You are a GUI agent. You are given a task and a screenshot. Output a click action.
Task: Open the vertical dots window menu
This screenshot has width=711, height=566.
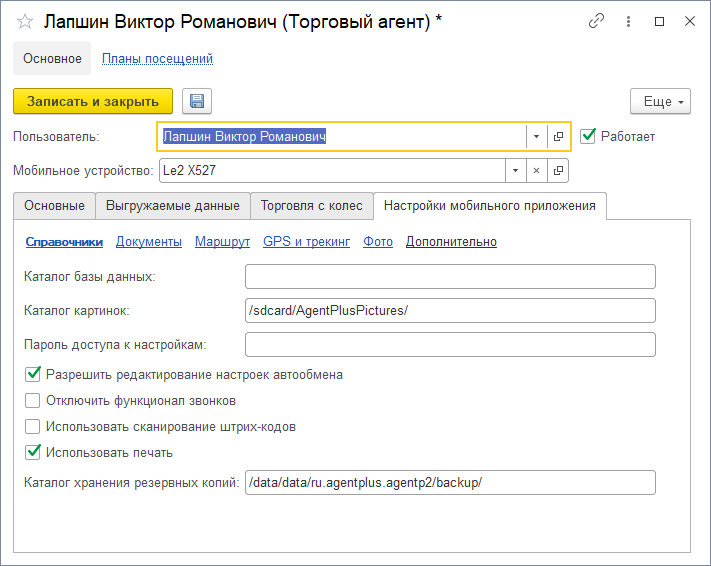628,20
